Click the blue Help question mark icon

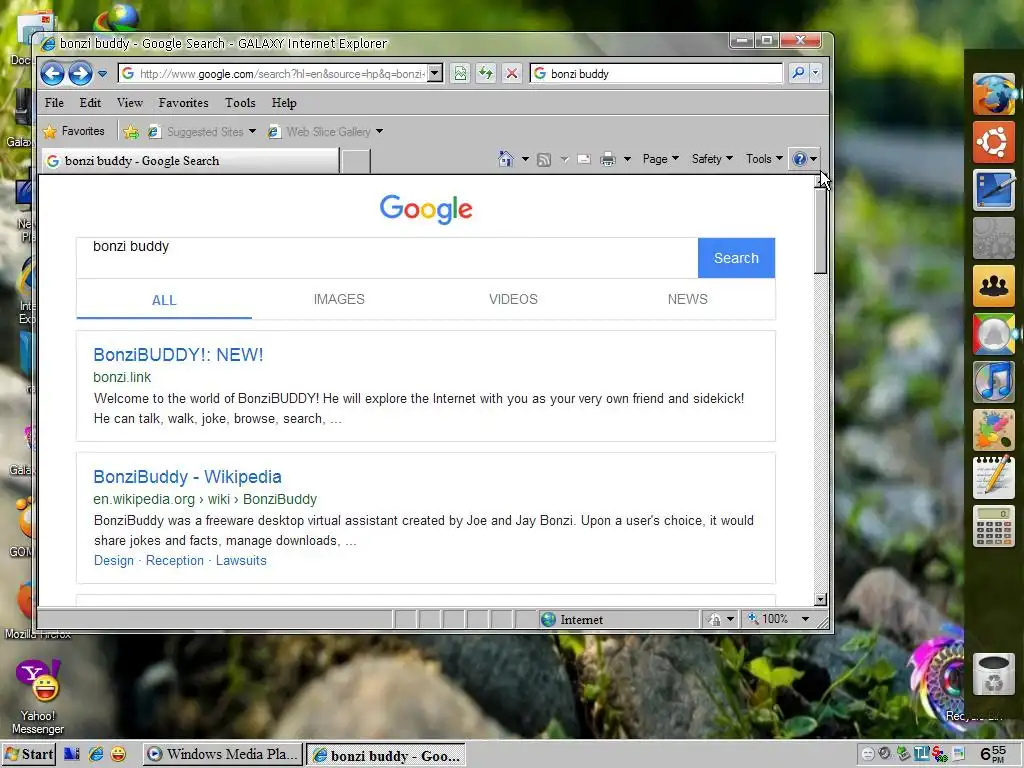tap(799, 159)
